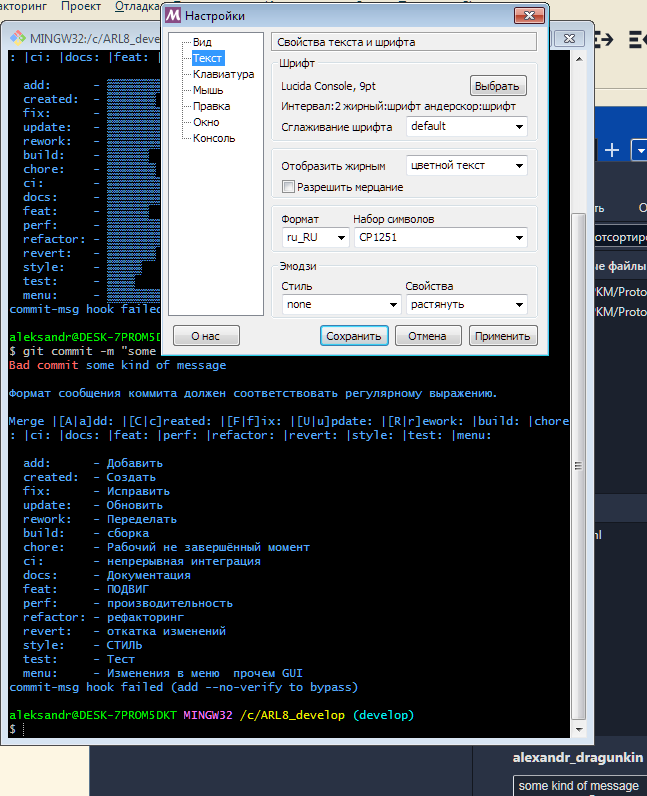647x796 pixels.
Task: Enable the Разрешить мерцание checkbox
Action: pos(288,187)
